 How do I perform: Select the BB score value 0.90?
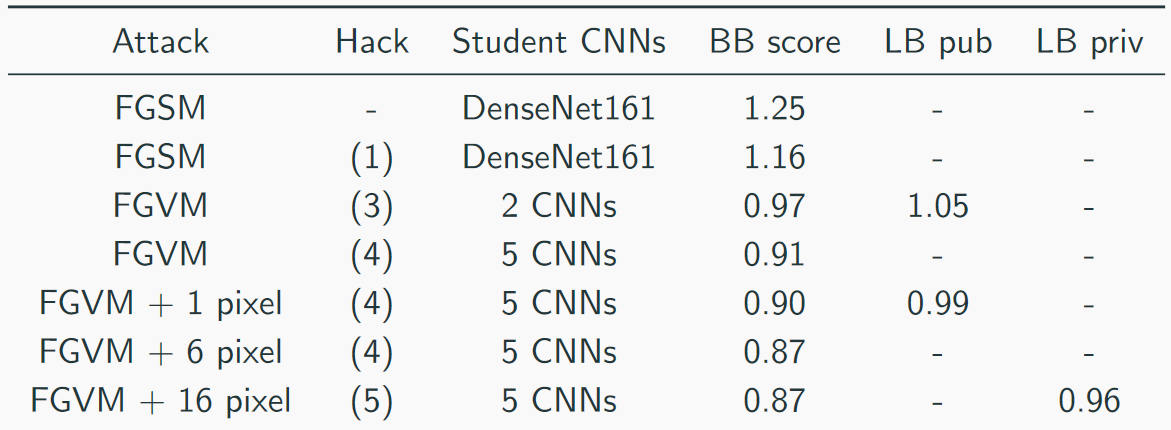[x=775, y=304]
